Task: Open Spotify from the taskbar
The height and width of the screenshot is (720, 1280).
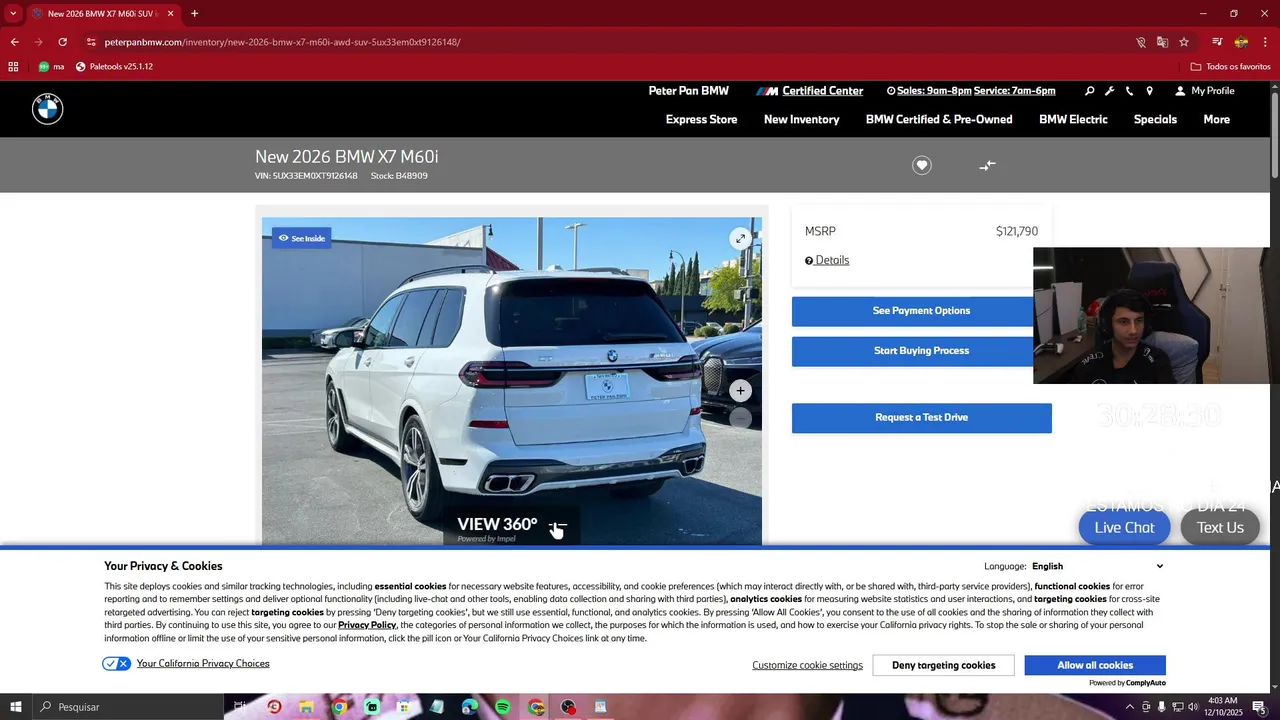Action: point(502,707)
